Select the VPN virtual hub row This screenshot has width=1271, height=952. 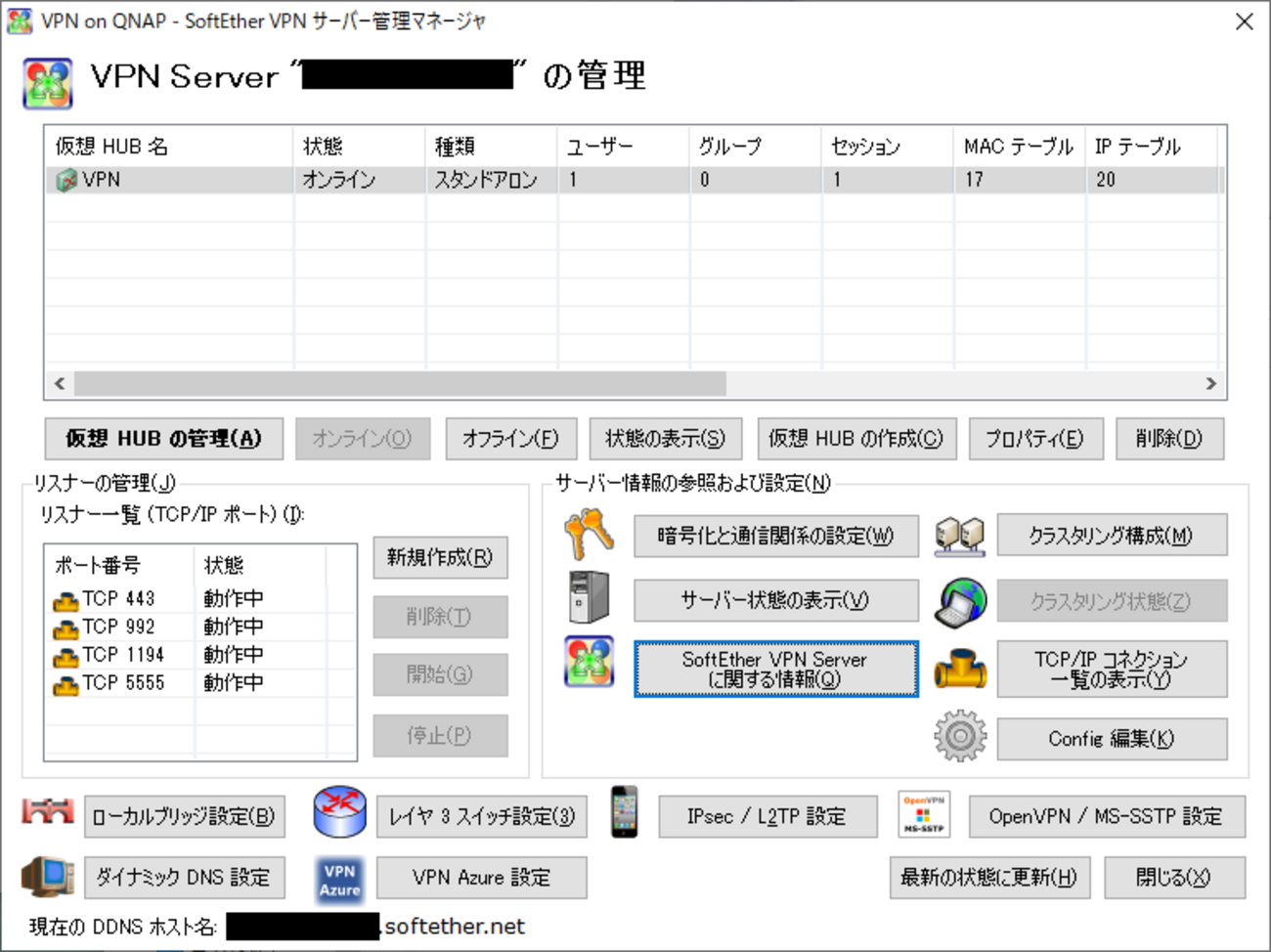coord(633,180)
